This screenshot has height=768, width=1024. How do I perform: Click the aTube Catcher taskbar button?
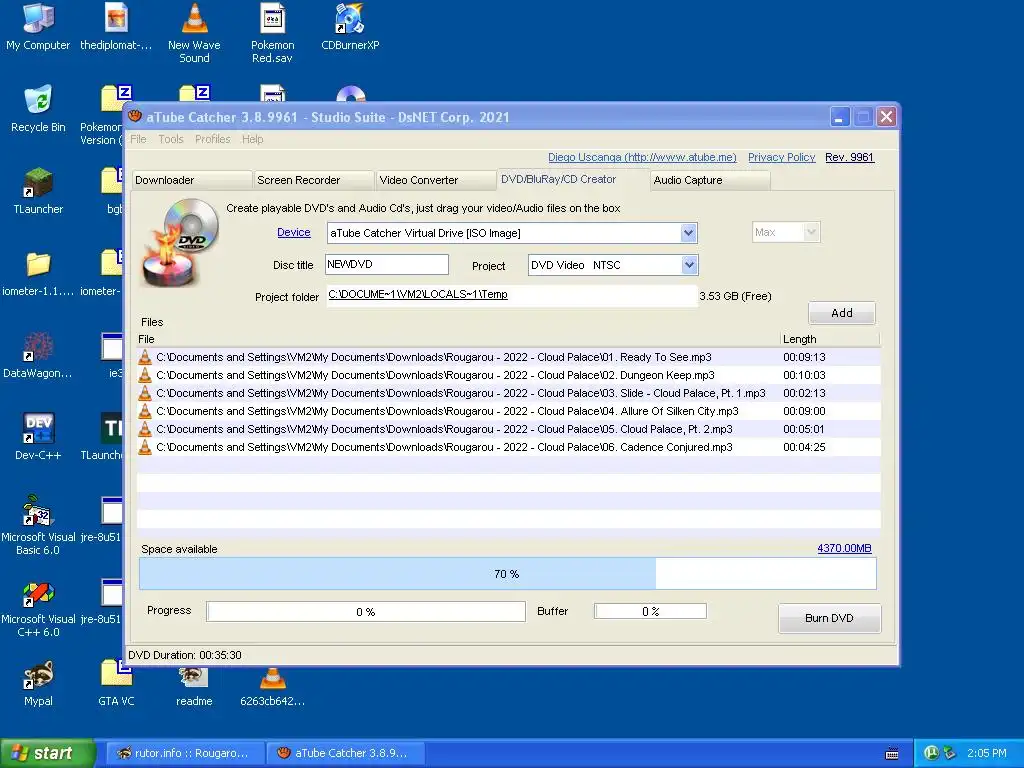(x=345, y=753)
